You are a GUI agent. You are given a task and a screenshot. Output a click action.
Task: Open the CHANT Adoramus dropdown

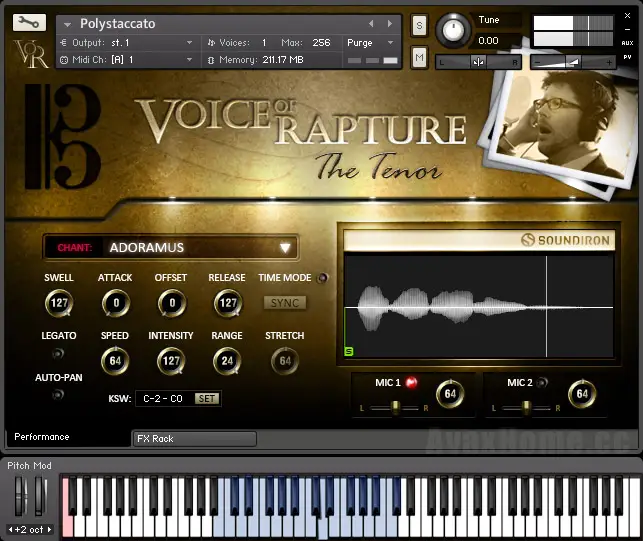pyautogui.click(x=171, y=247)
